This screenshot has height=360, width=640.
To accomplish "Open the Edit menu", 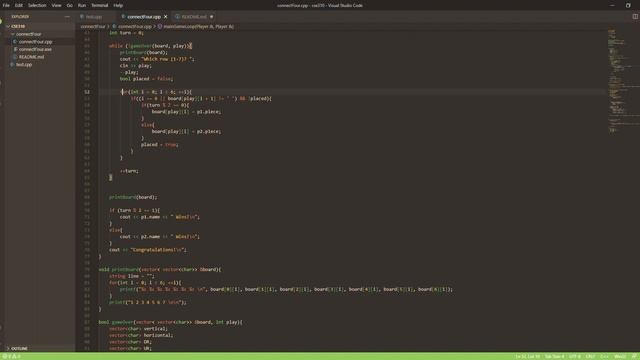I will click(19, 5).
